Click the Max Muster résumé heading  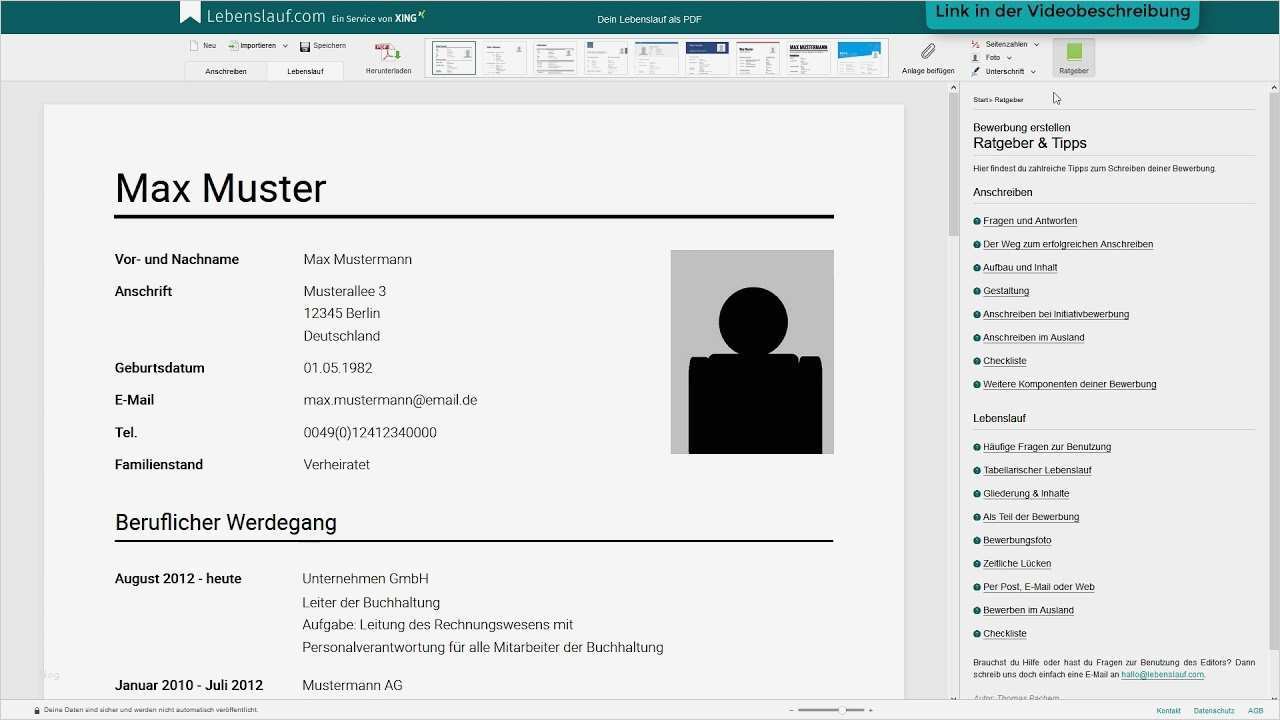(221, 188)
